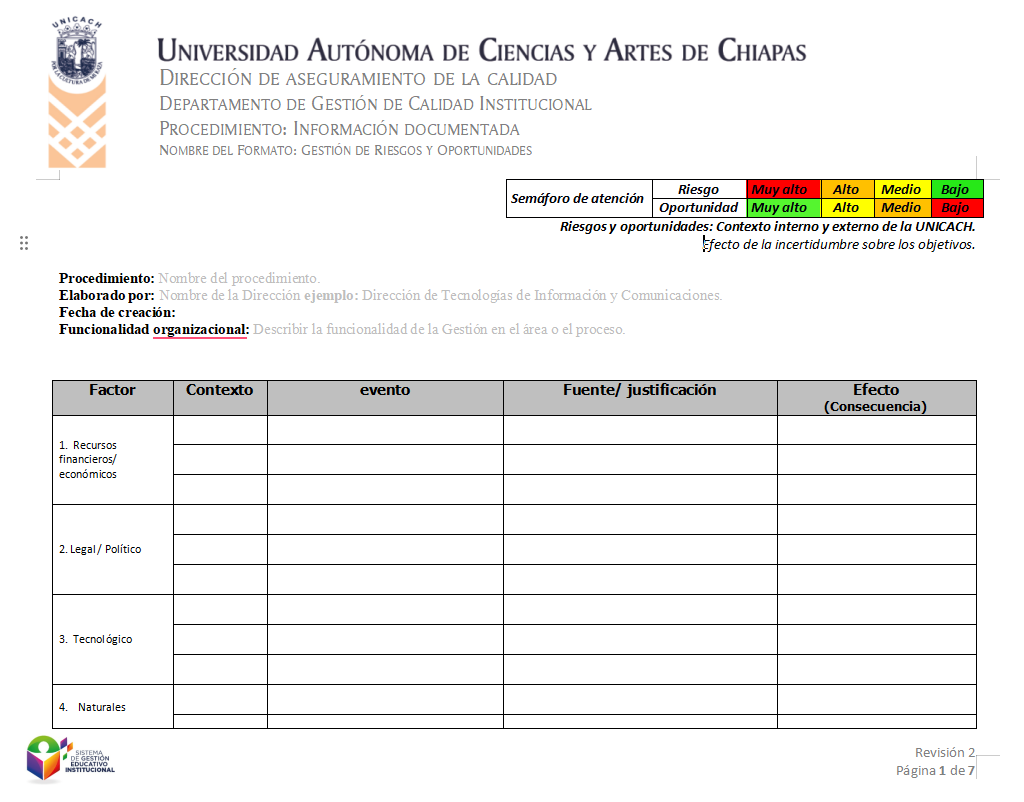Click the 'Semáforo de atención' label cell
This screenshot has height=802, width=1024.
click(577, 199)
